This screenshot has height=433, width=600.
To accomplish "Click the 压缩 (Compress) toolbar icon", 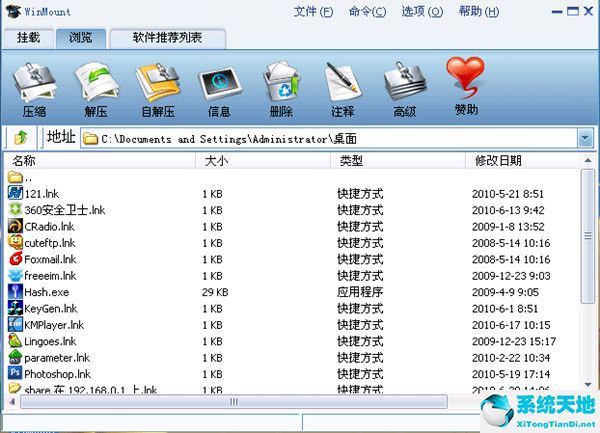I will pos(33,88).
